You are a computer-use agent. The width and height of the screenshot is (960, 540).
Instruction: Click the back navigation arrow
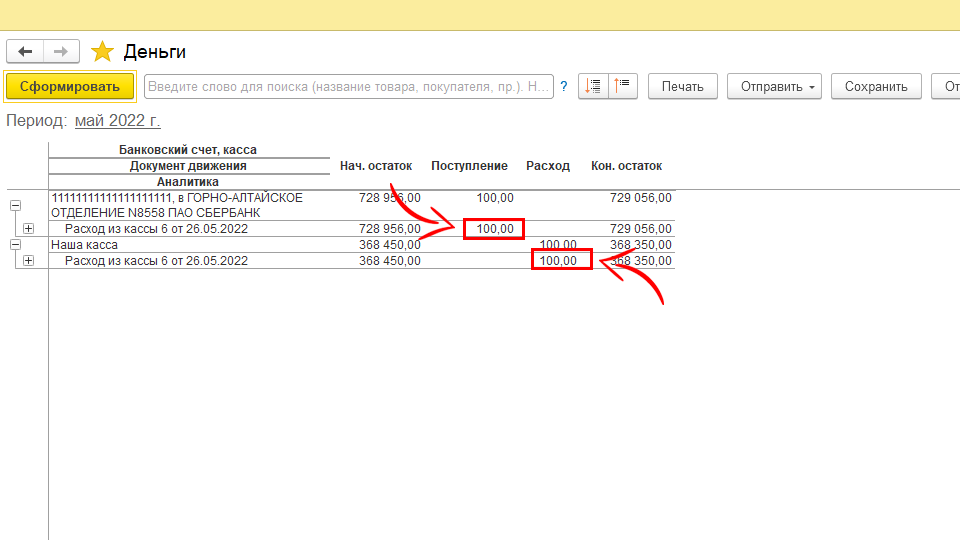tap(25, 52)
